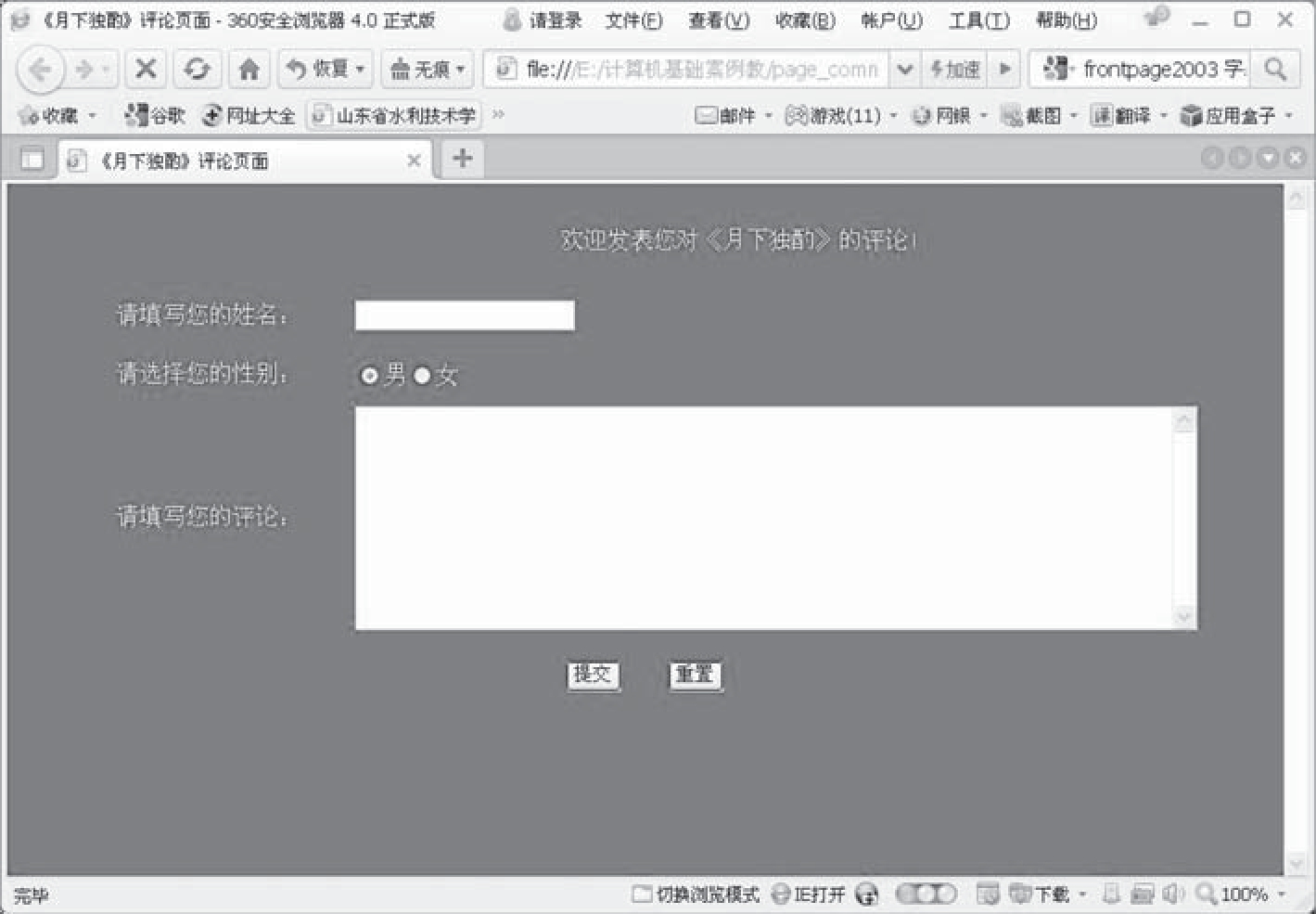Refresh the page with the reload icon
This screenshot has height=914, width=1316.
pyautogui.click(x=196, y=69)
